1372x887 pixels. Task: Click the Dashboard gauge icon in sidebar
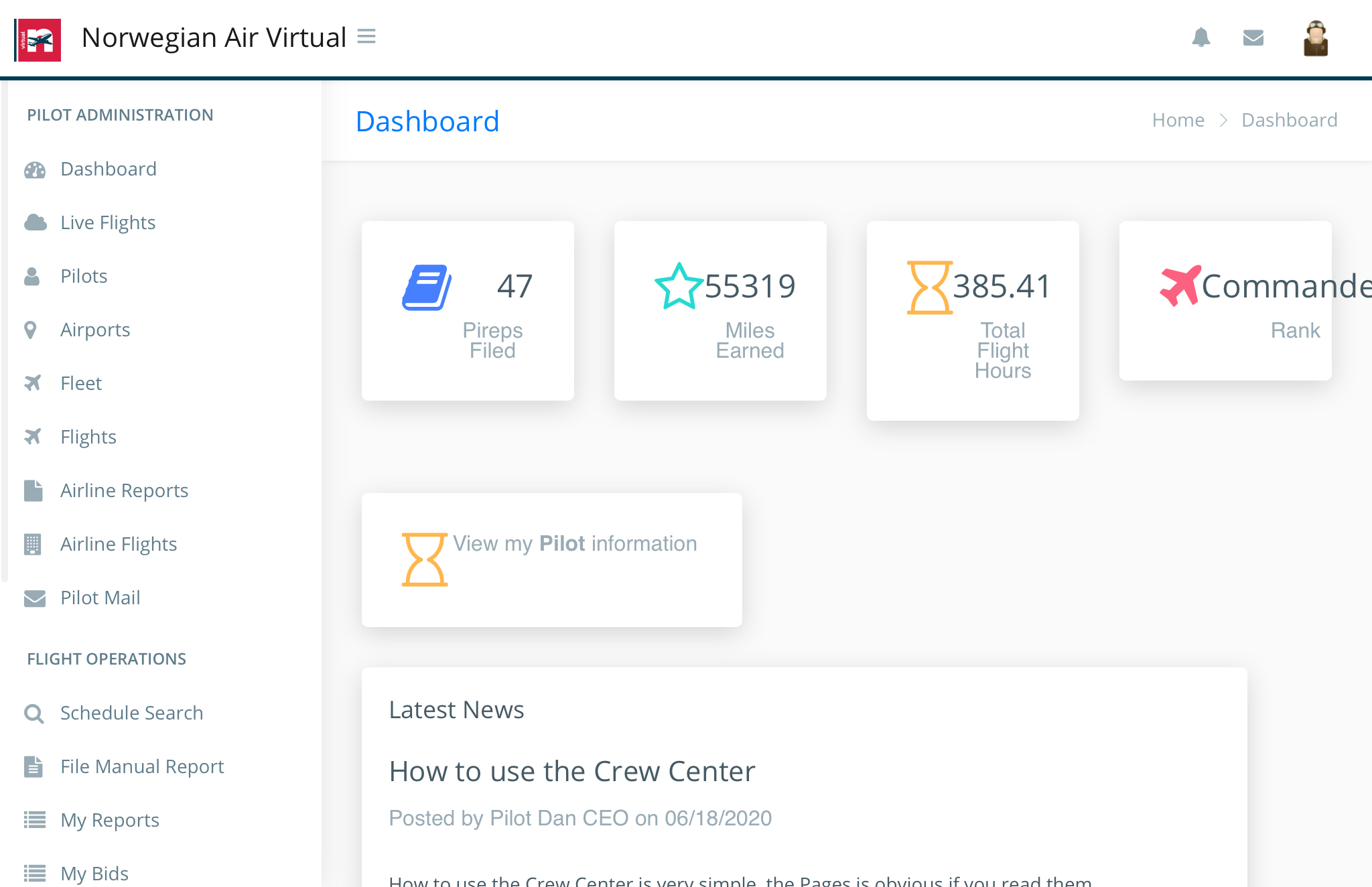[x=35, y=169]
